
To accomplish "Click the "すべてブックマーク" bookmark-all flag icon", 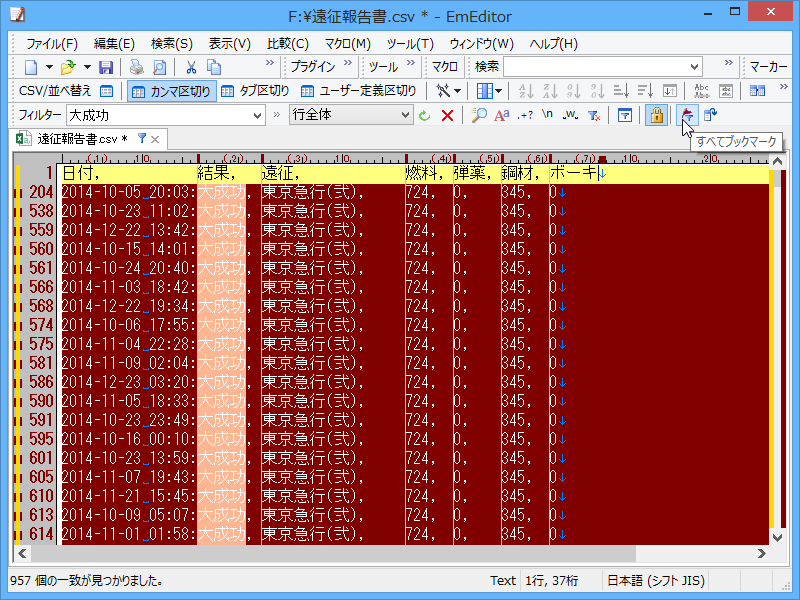I will [x=686, y=115].
